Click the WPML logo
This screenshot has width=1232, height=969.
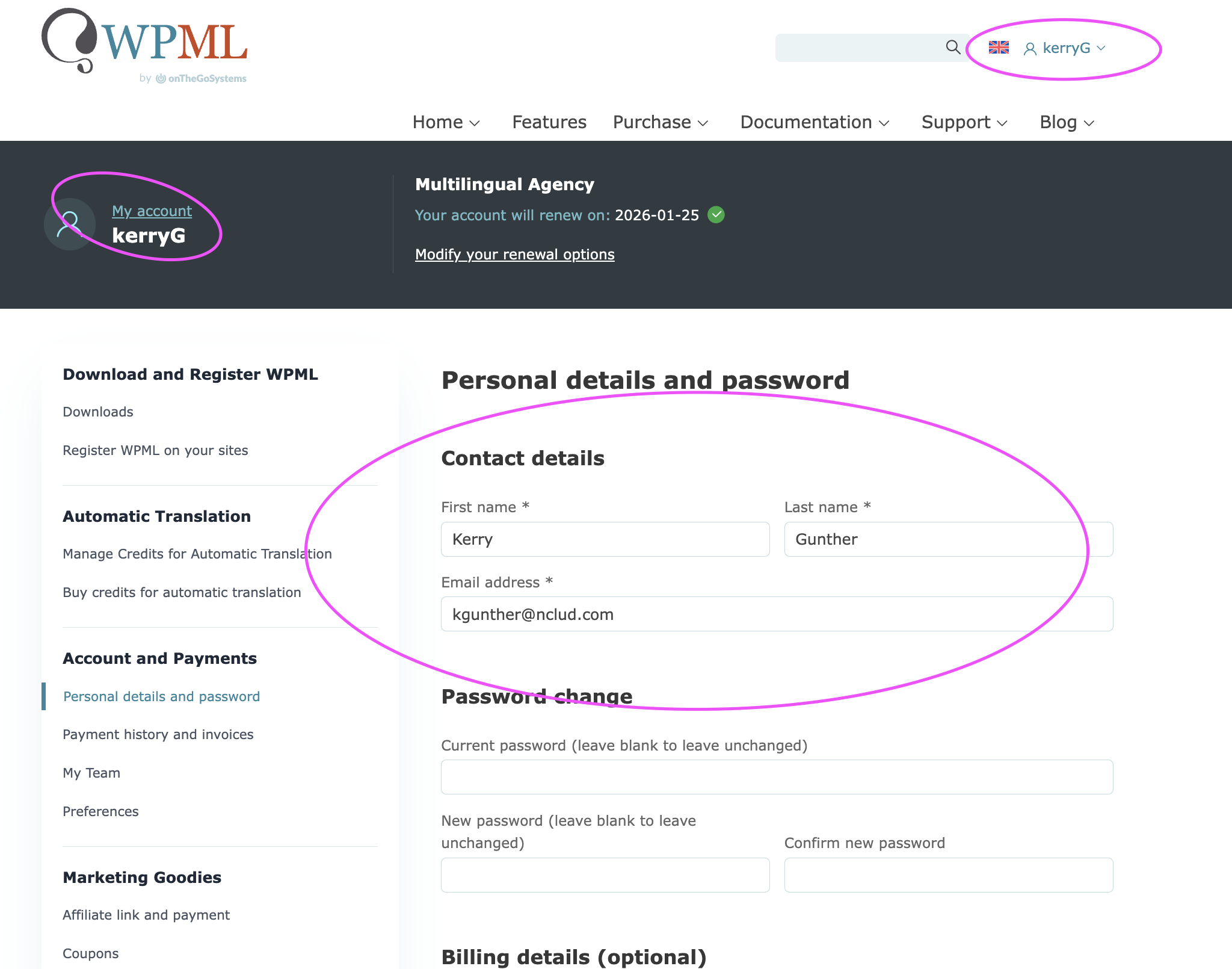tap(144, 42)
